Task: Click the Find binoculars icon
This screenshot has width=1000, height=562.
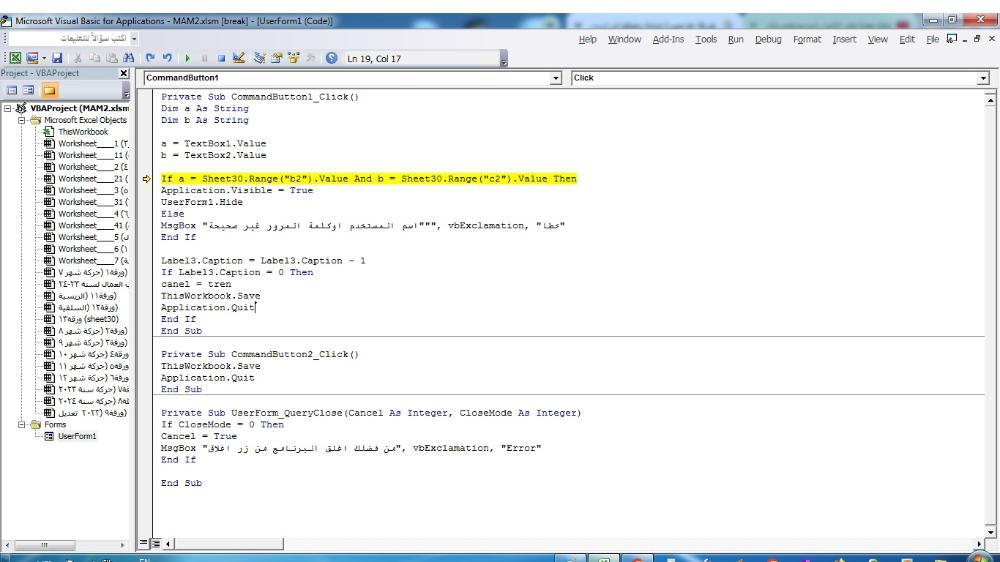Action: coord(128,58)
